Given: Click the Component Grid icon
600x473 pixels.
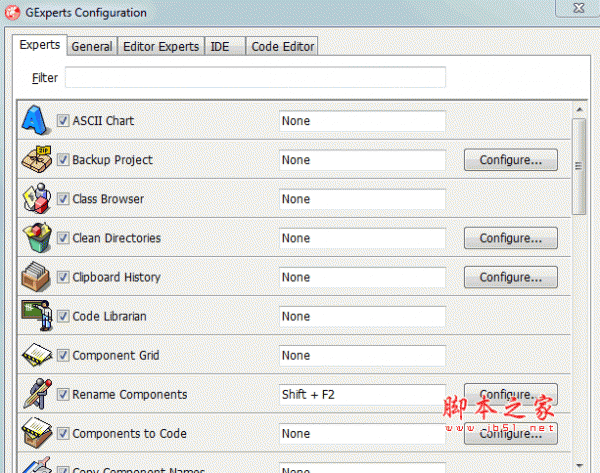Looking at the screenshot, I should [37, 355].
